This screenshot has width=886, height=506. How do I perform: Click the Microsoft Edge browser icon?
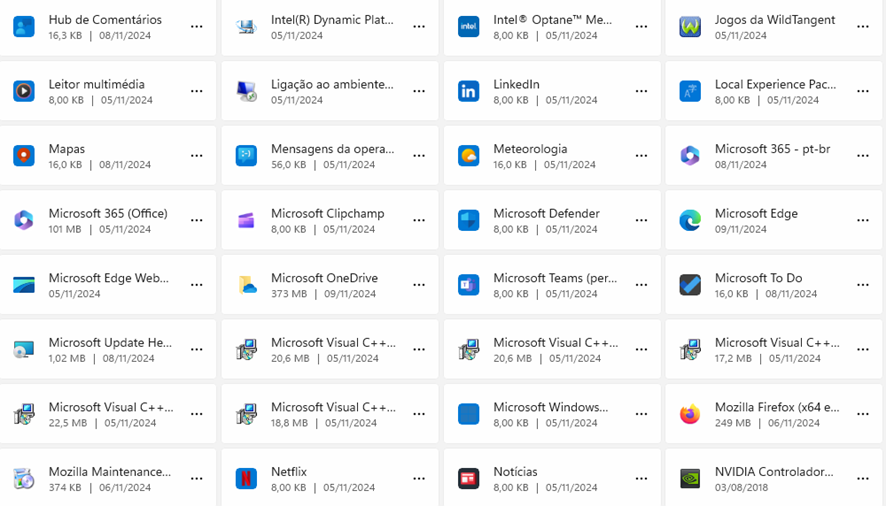point(690,220)
